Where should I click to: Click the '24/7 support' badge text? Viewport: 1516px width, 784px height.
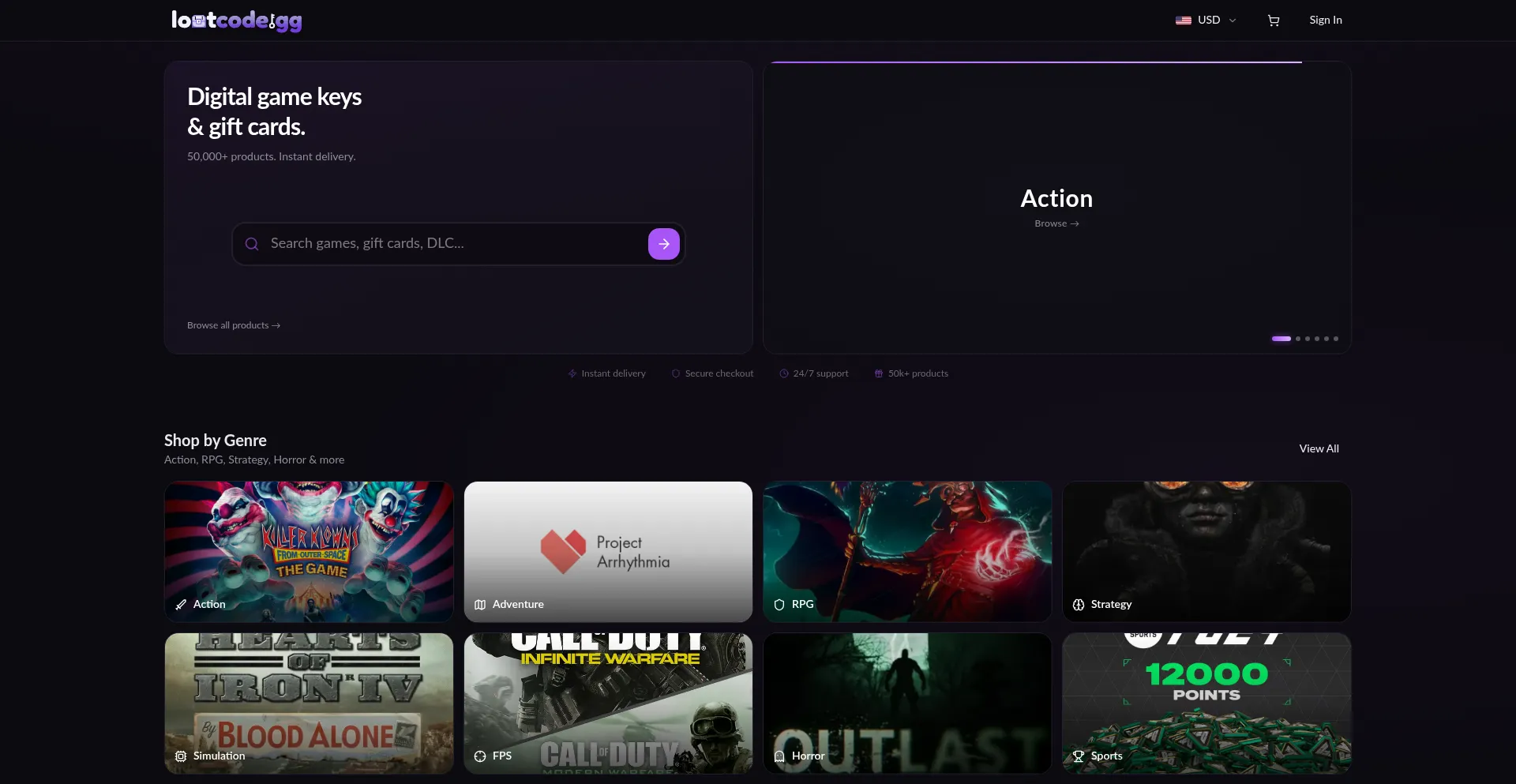click(821, 373)
